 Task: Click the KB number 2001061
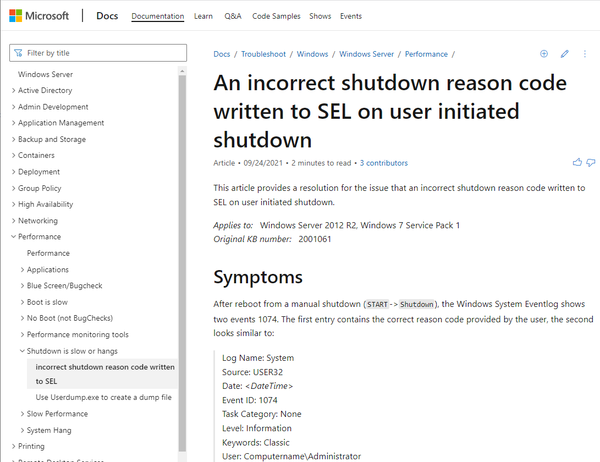(315, 239)
